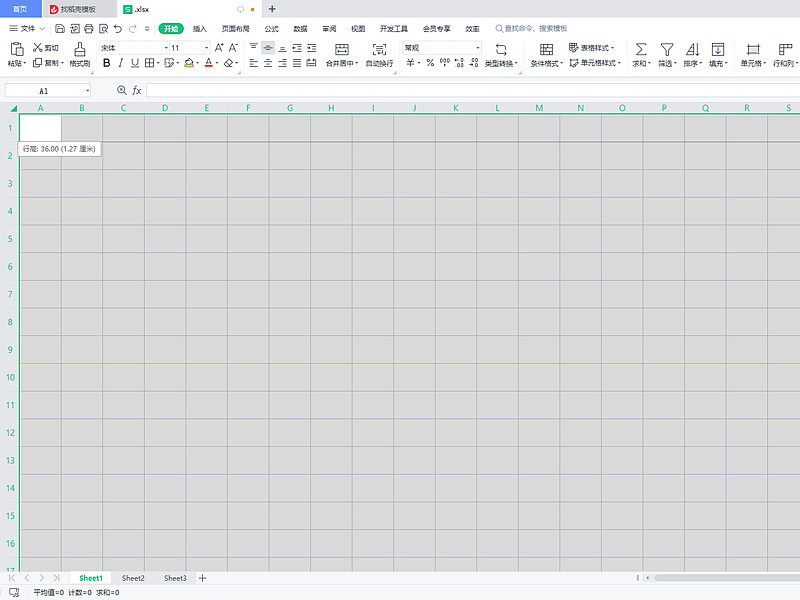
Task: Toggle horizontal center alignment
Action: click(x=268, y=63)
